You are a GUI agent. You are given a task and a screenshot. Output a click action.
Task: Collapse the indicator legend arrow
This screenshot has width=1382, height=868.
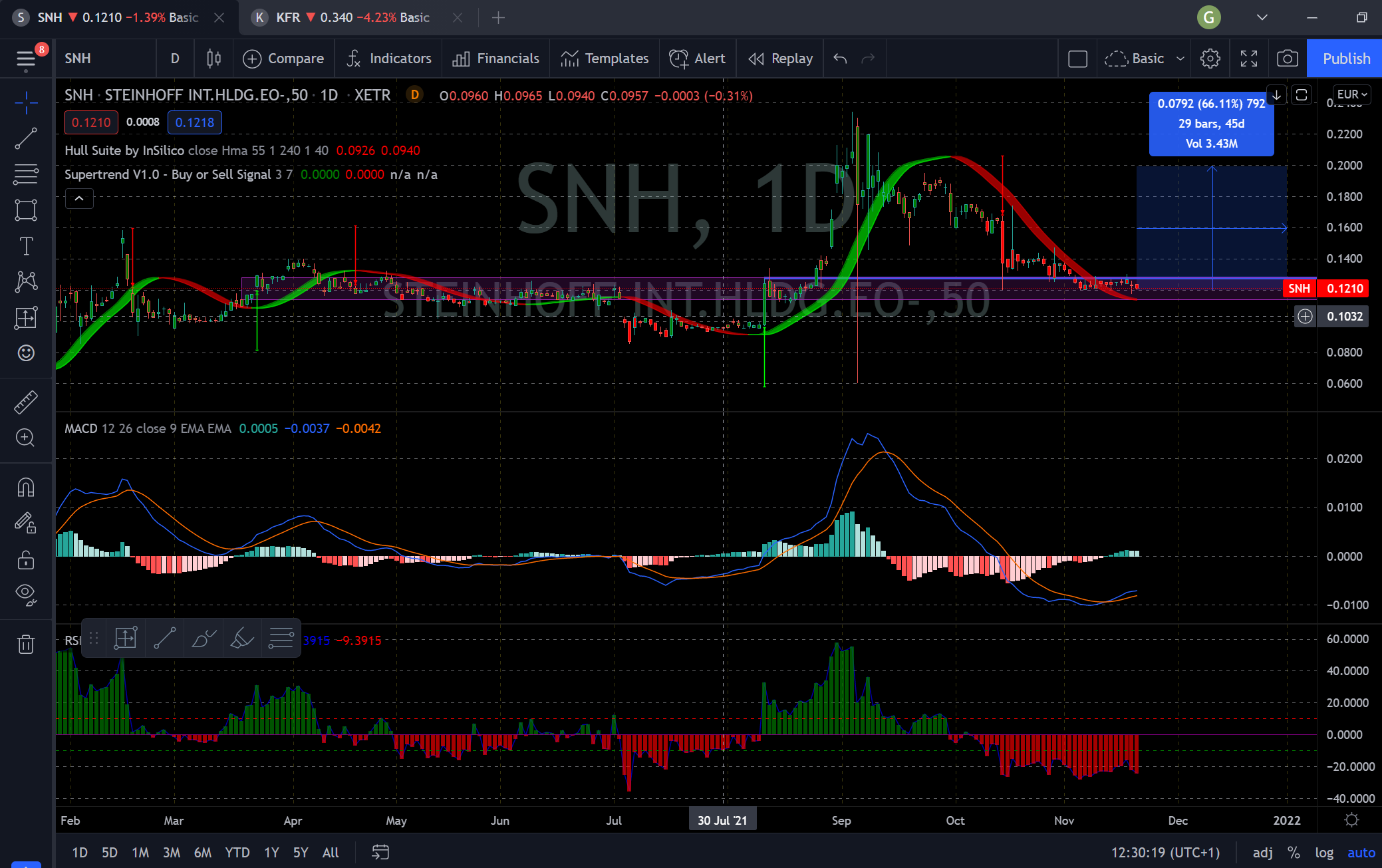[x=79, y=198]
